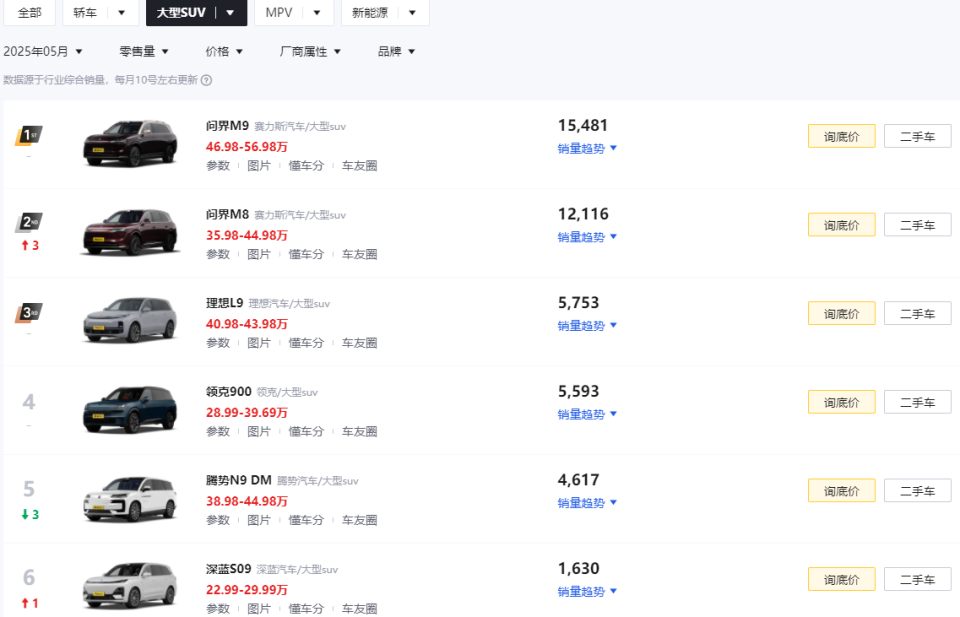Open the 问界M9 model name link
This screenshot has height=617, width=960.
pos(227,126)
